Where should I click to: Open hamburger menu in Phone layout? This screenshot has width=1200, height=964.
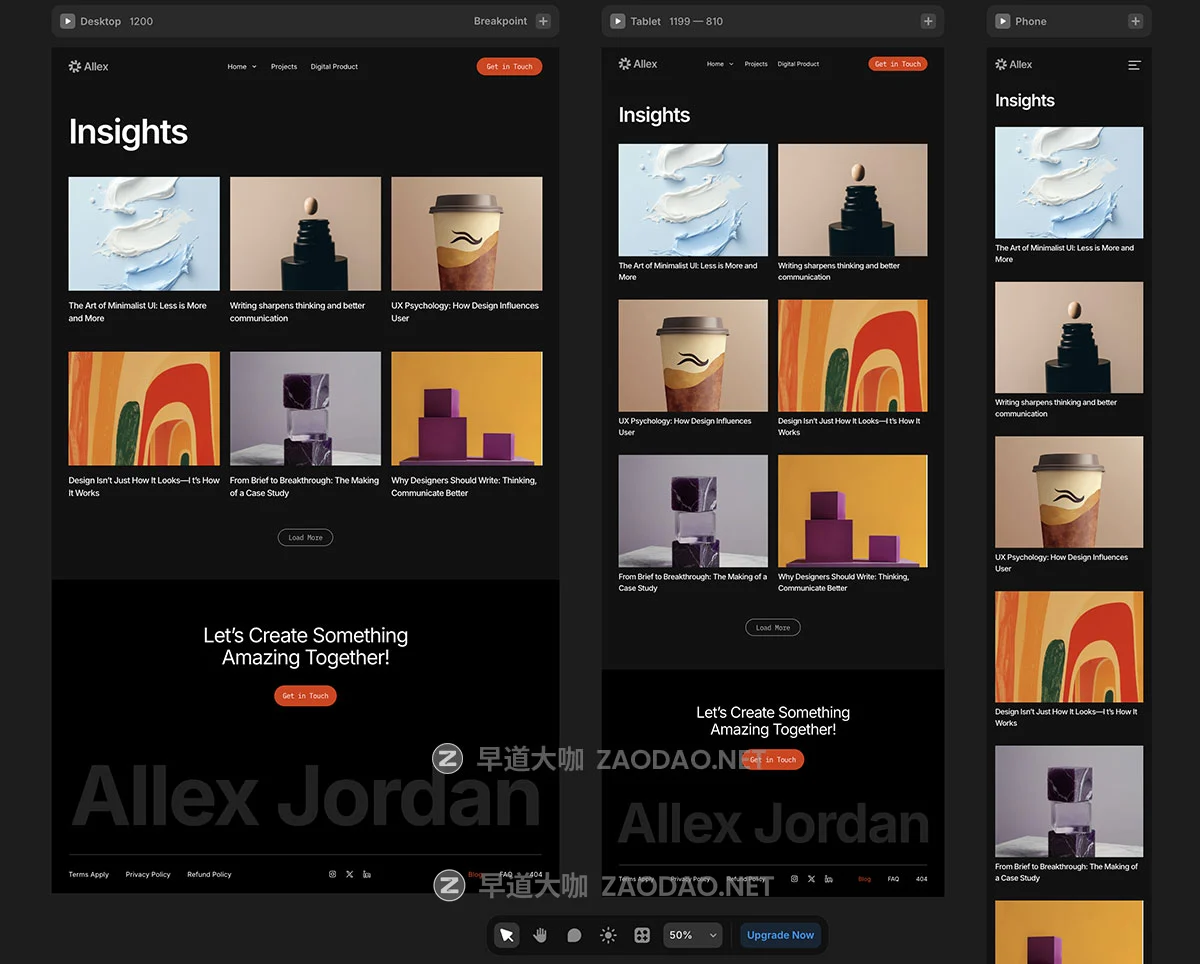[1134, 65]
